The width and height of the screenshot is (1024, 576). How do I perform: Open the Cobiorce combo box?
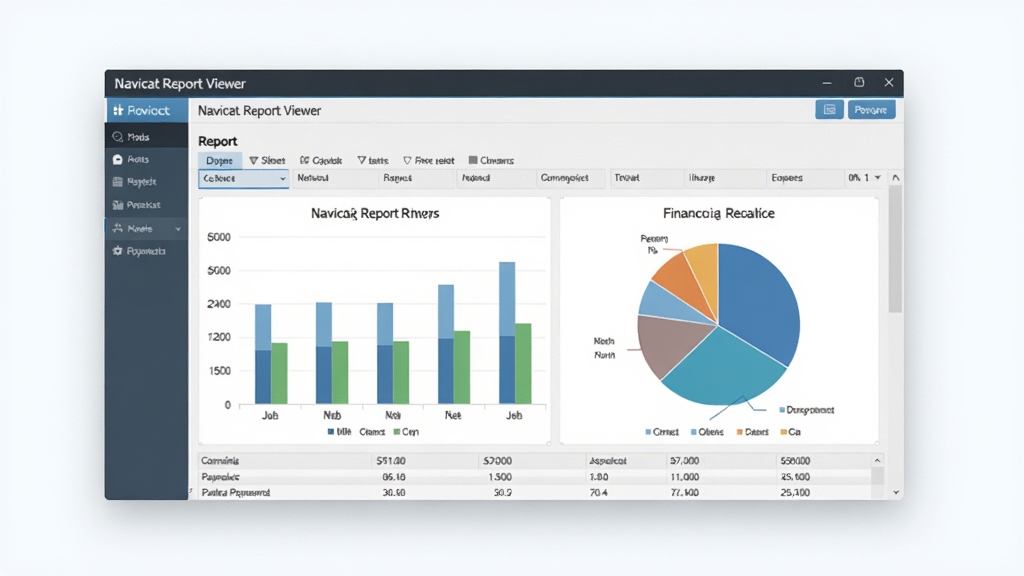[244, 178]
